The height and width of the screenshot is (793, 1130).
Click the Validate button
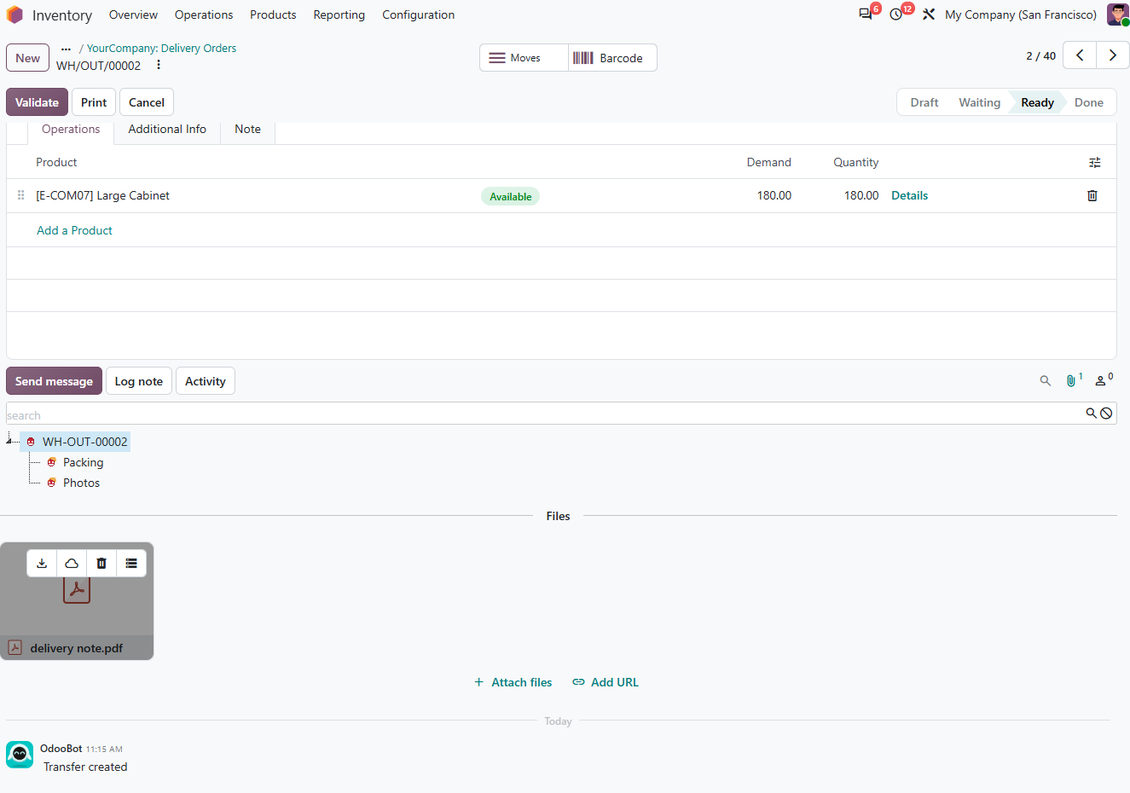[37, 102]
